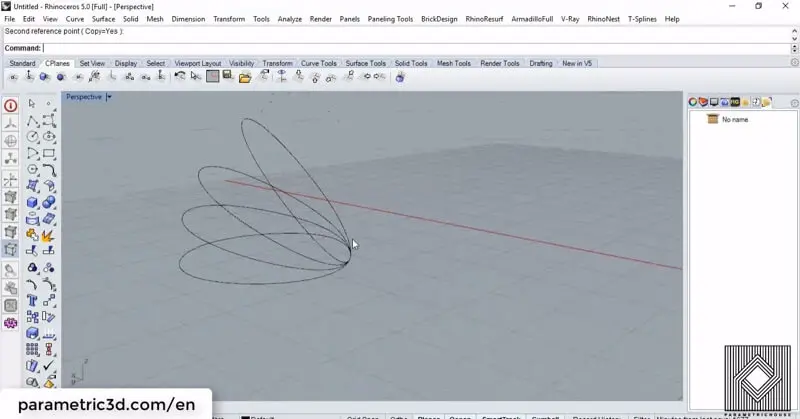The width and height of the screenshot is (800, 419).
Task: Choose the Polyline tool in left toolbar
Action: (32, 120)
